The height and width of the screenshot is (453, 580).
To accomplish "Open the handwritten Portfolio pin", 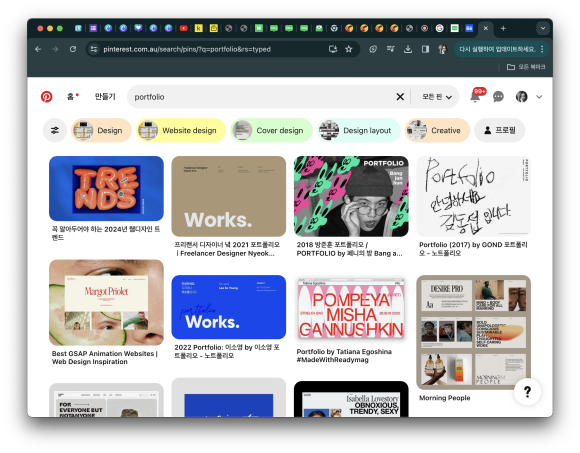I will tap(473, 196).
